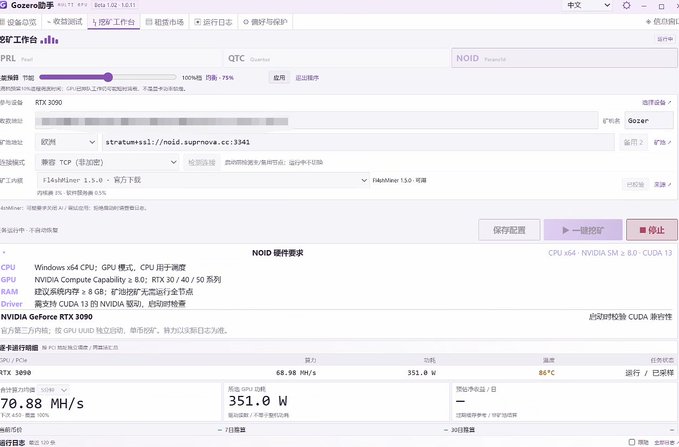Click the 已校验 button
679x447 pixels.
(x=635, y=185)
